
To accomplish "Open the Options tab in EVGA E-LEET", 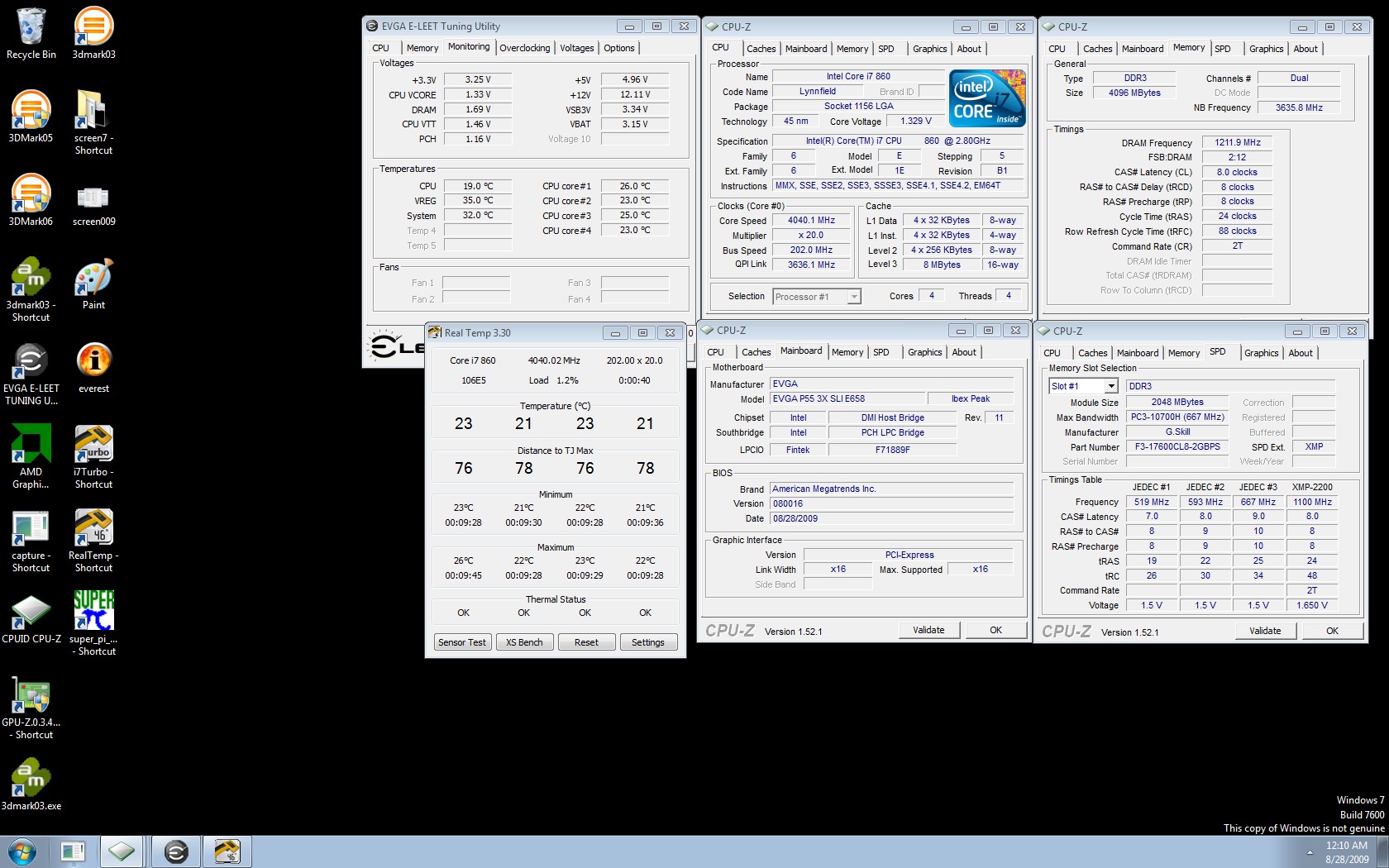I will tap(619, 48).
